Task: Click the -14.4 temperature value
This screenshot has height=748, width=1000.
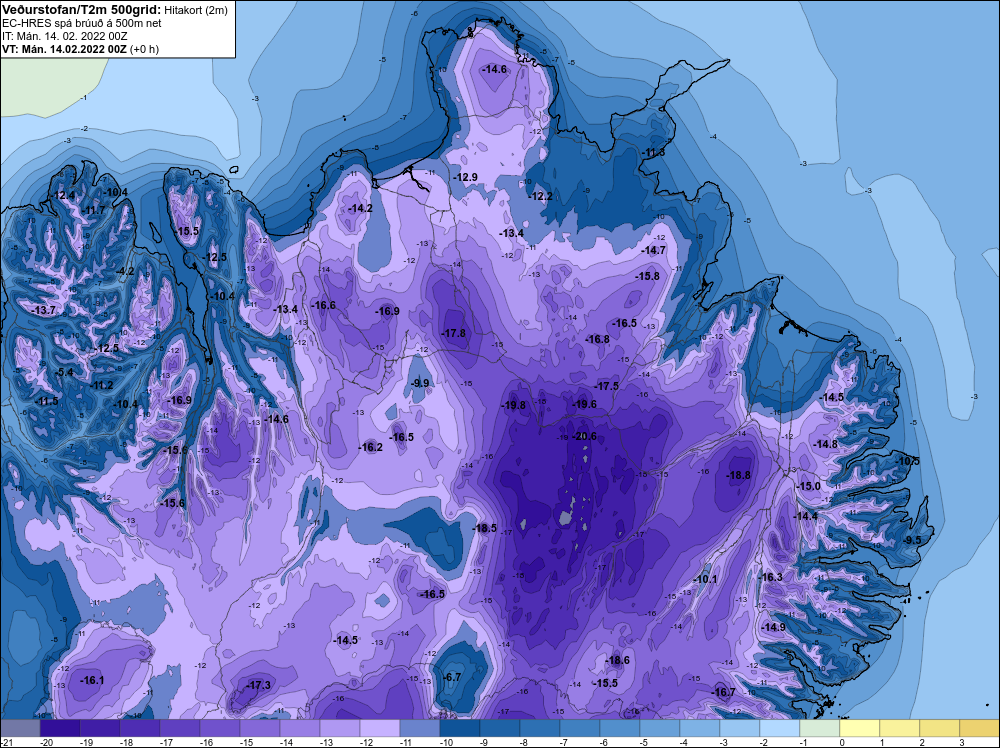Action: tap(805, 517)
